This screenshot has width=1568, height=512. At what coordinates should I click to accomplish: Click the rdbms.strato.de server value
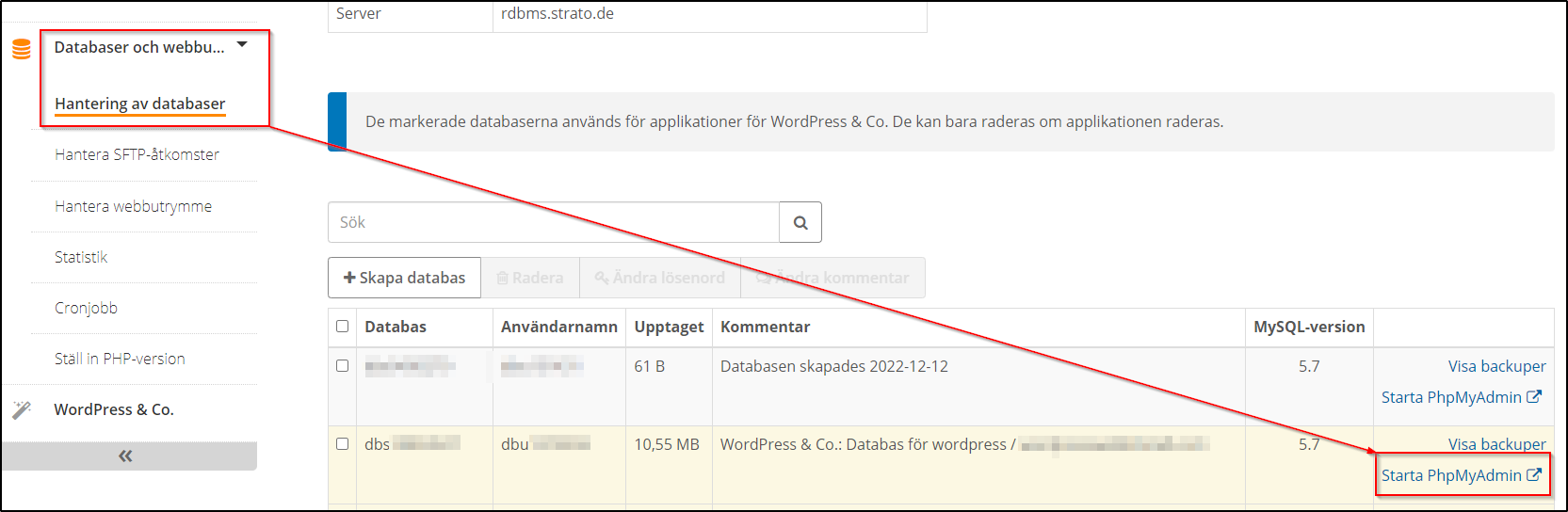point(558,13)
